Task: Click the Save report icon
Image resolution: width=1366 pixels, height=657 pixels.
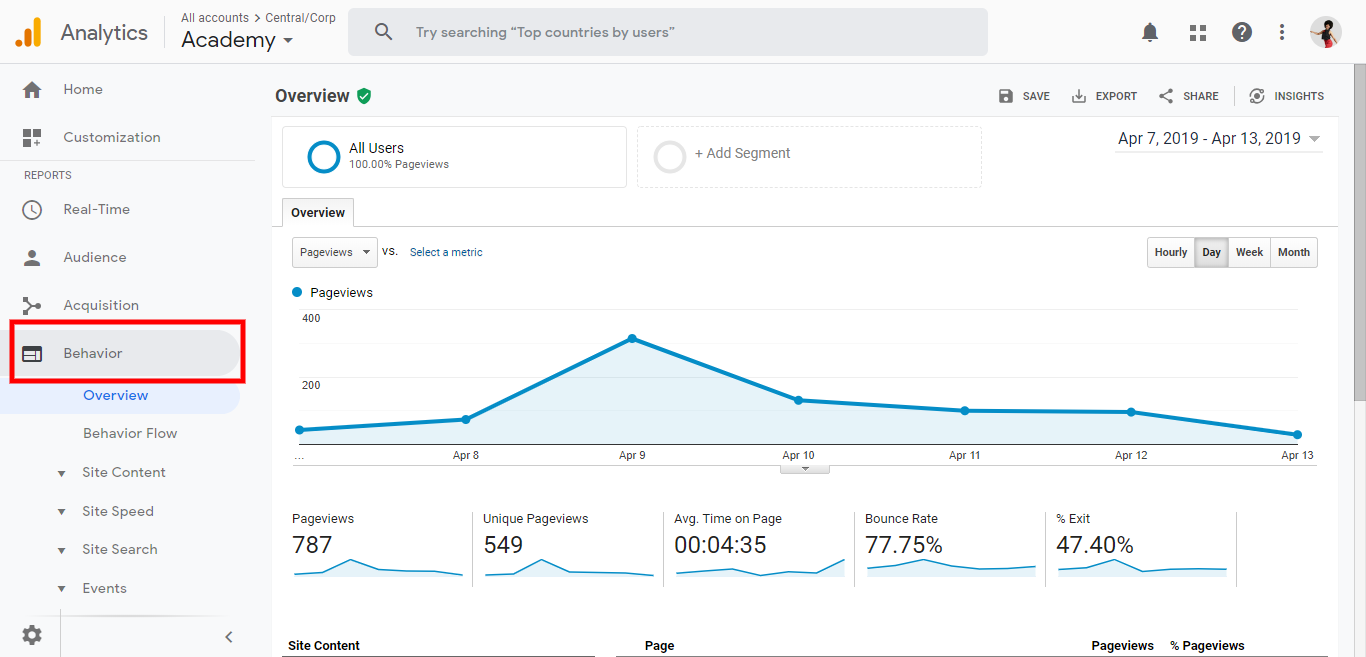Action: (1006, 96)
